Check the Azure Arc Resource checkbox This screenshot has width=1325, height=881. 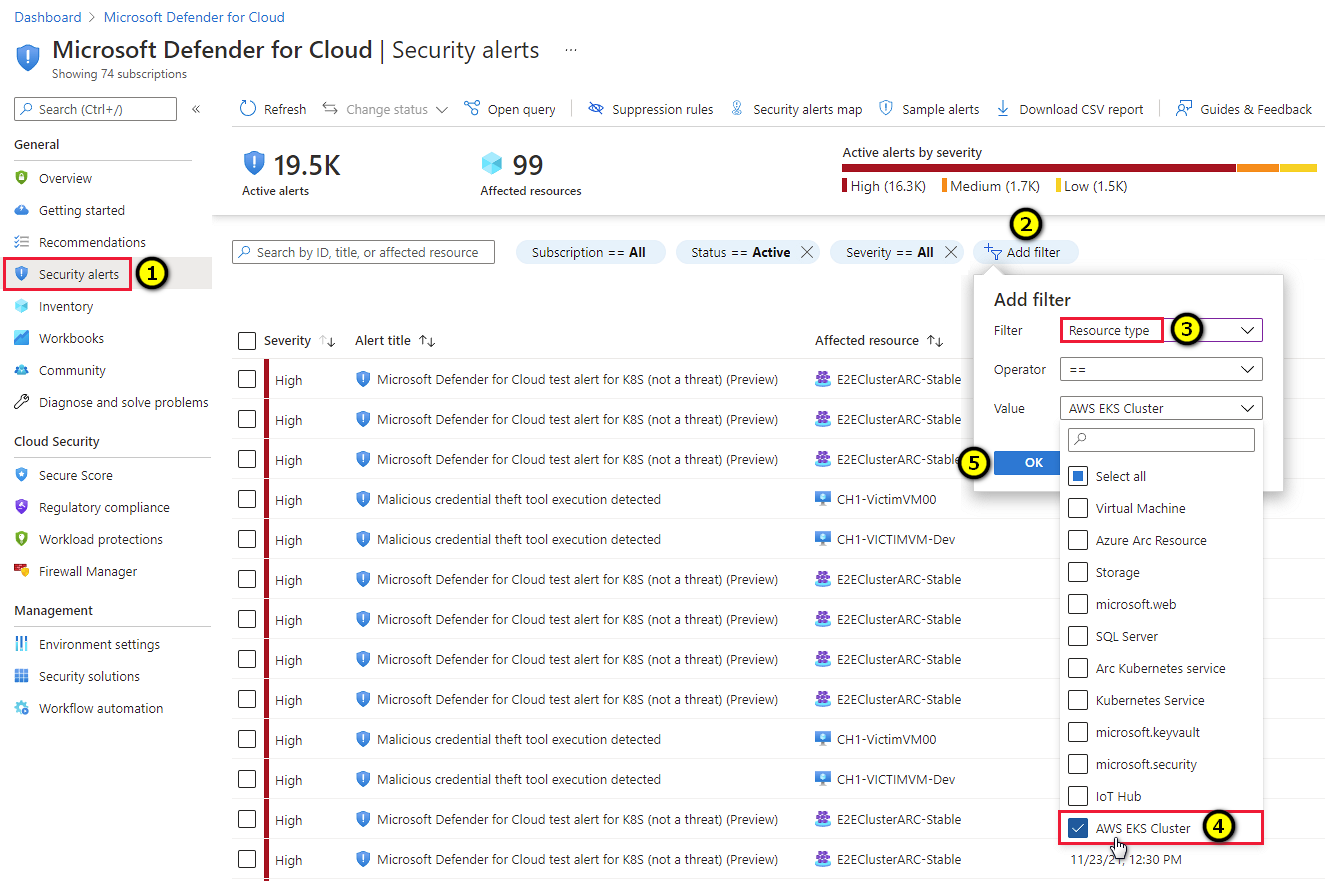tap(1077, 540)
